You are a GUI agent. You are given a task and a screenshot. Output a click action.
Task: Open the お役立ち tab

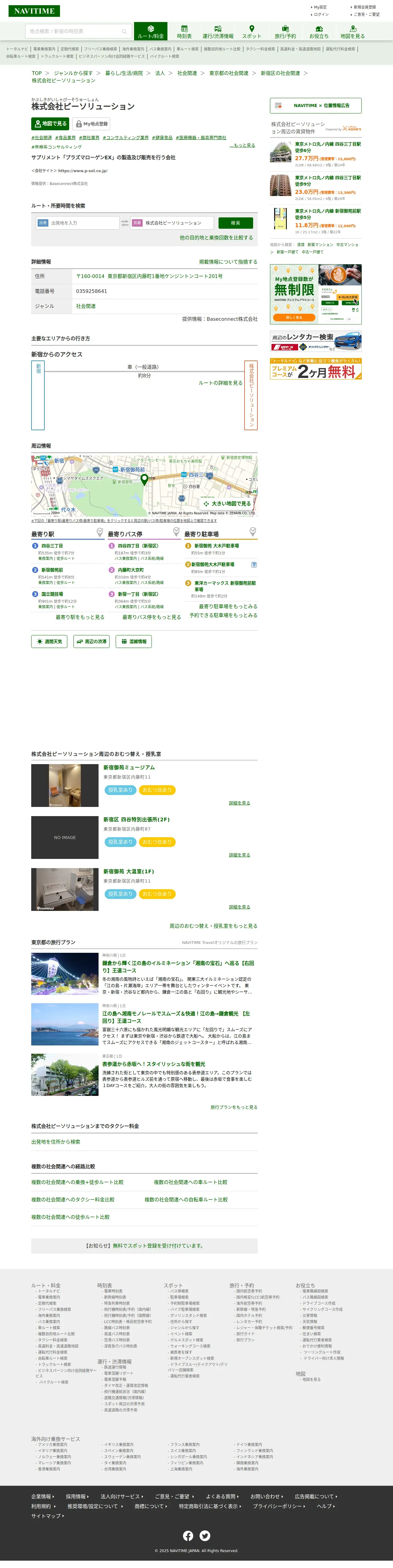pos(319,32)
